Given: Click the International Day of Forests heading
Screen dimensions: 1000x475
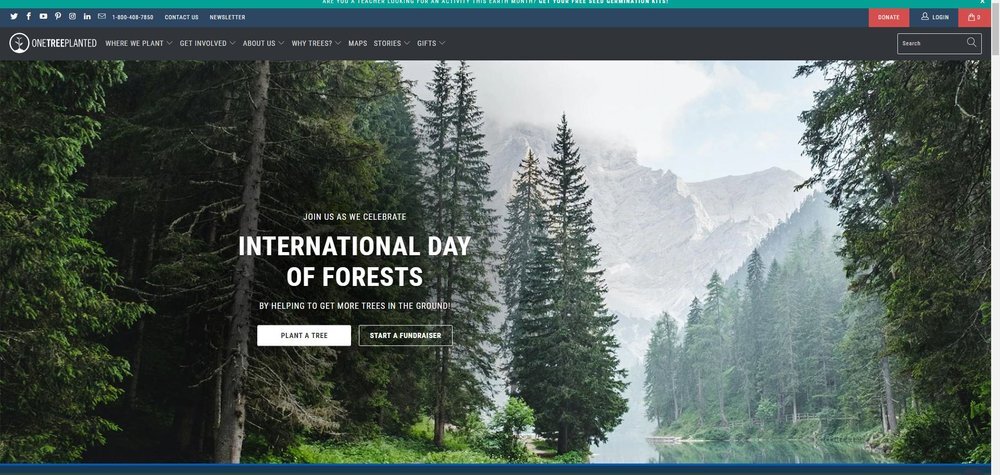Looking at the screenshot, I should 355,261.
